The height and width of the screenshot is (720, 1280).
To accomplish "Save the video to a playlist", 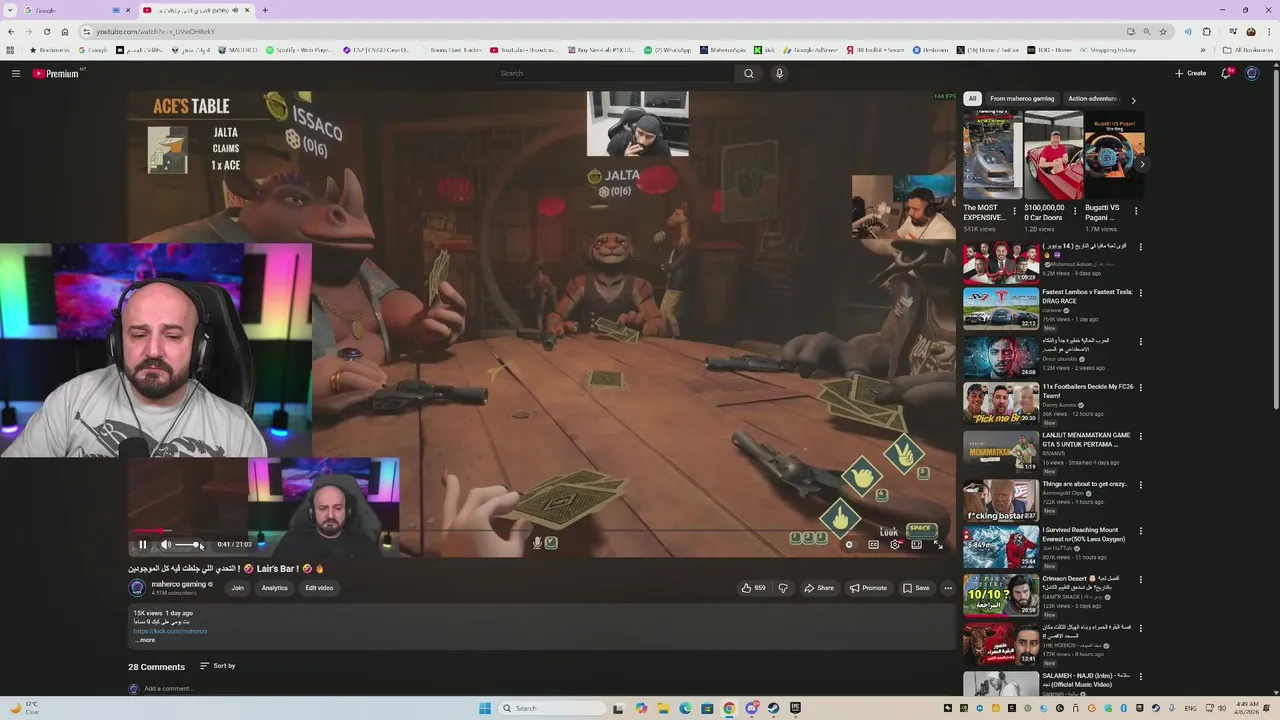I will tap(916, 588).
